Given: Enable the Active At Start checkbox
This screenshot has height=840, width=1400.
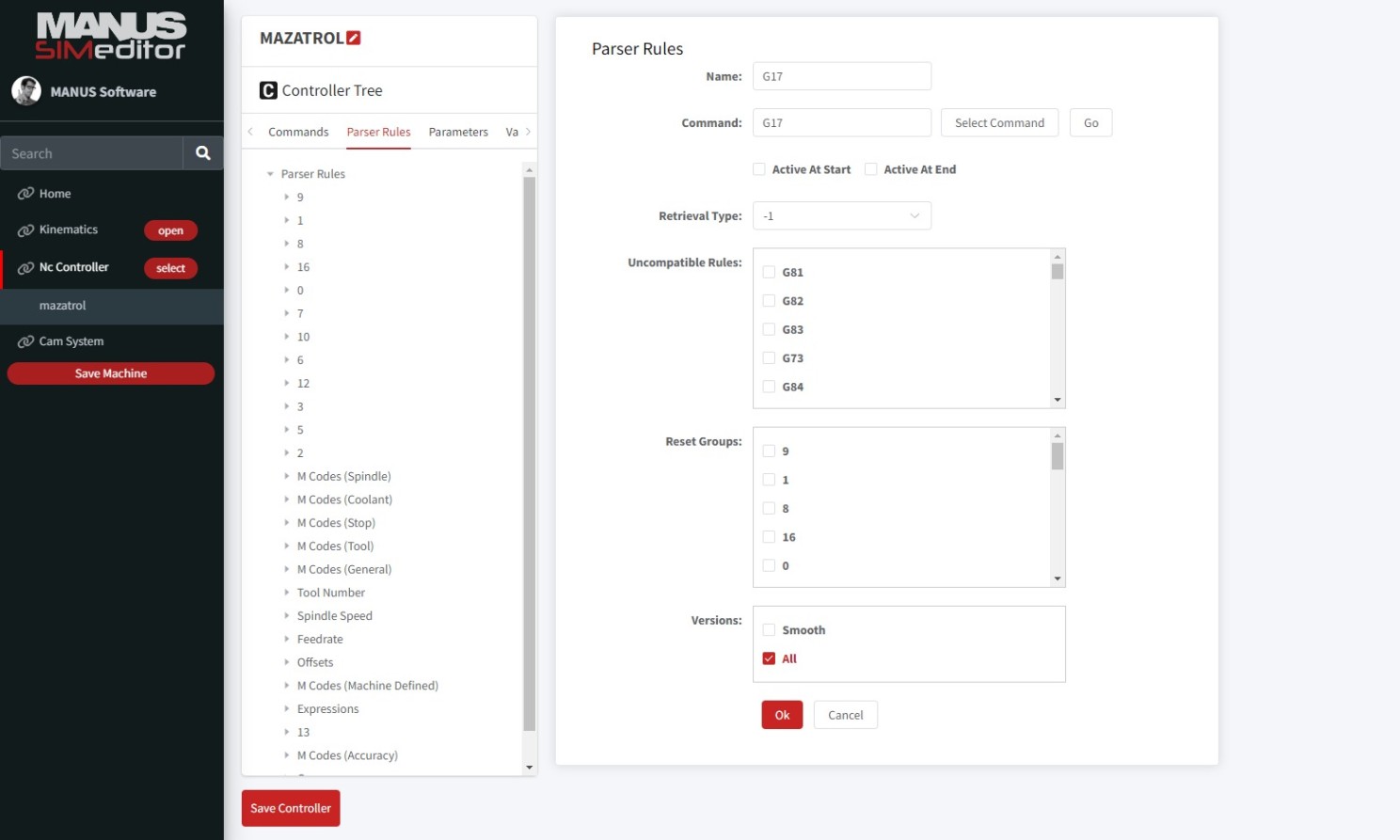Looking at the screenshot, I should pos(759,169).
